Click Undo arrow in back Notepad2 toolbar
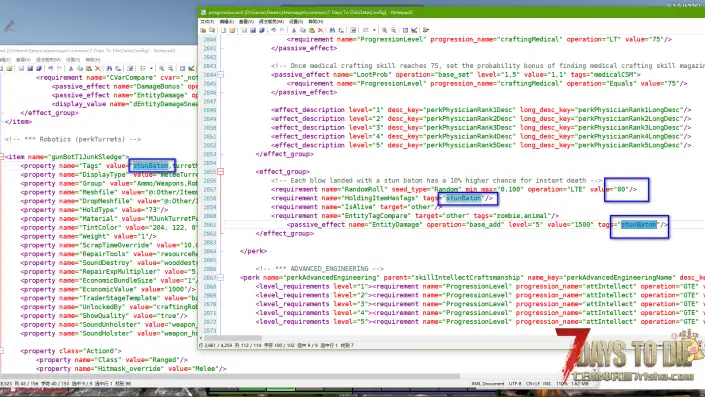This screenshot has height=397, width=705. click(50, 68)
